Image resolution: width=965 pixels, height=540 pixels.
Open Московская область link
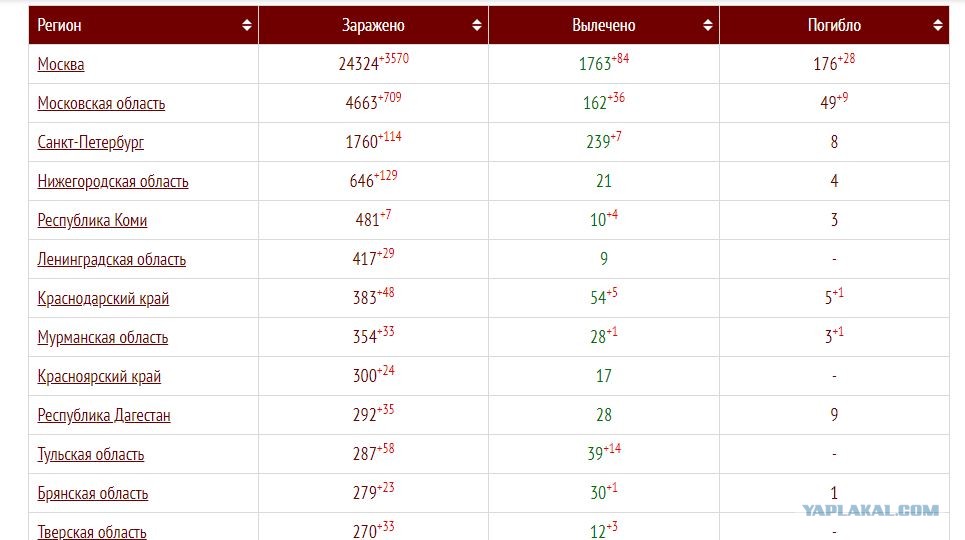pos(102,103)
